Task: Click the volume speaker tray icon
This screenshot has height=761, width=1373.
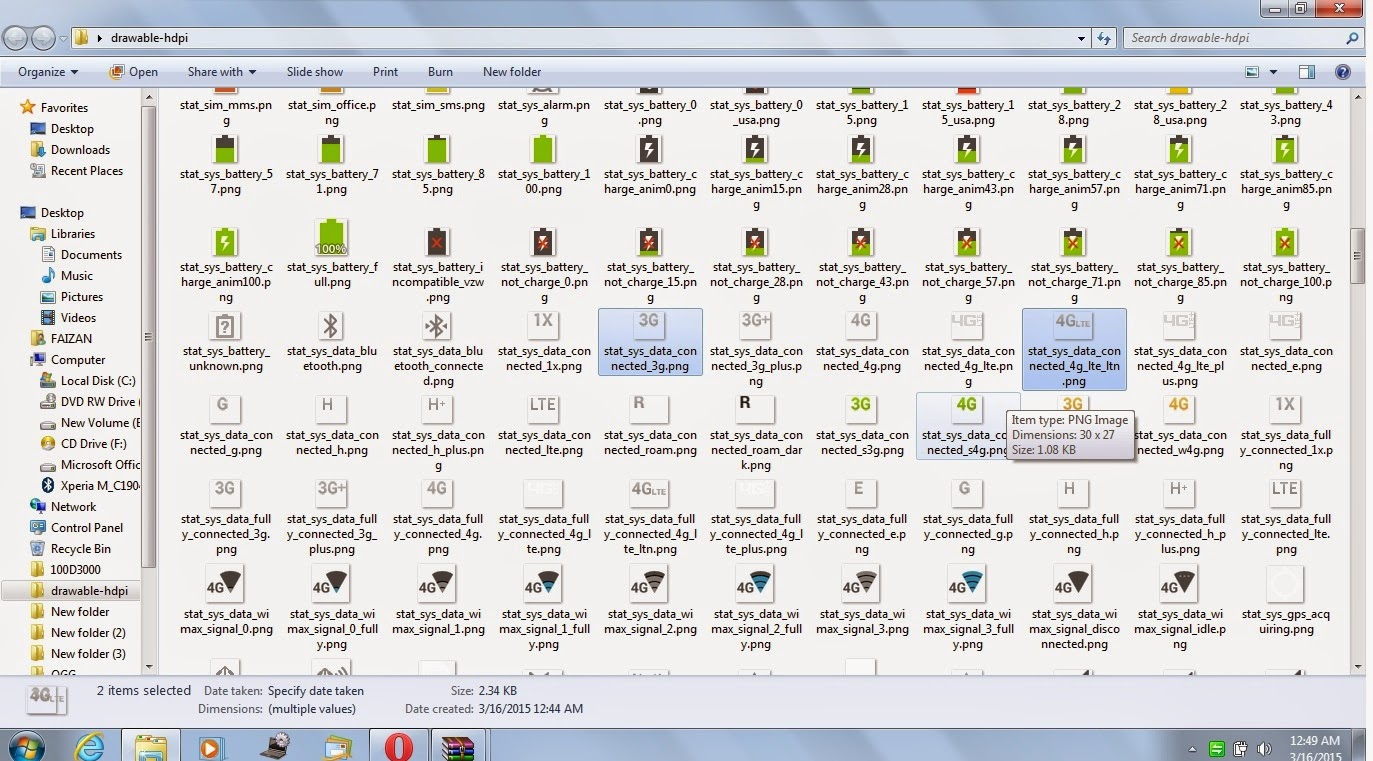Action: (x=1263, y=748)
